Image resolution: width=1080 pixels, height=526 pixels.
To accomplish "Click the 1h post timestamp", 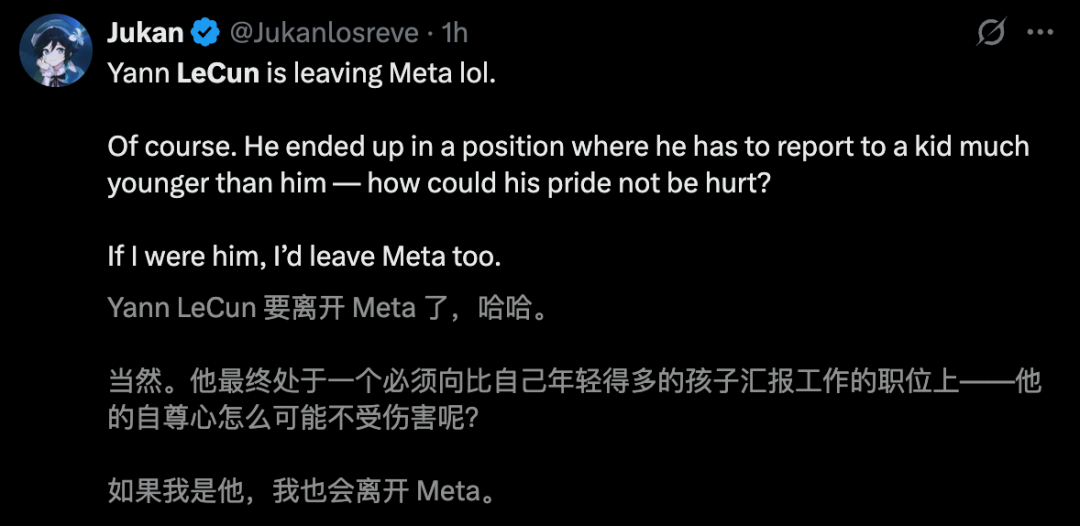I will [x=454, y=33].
